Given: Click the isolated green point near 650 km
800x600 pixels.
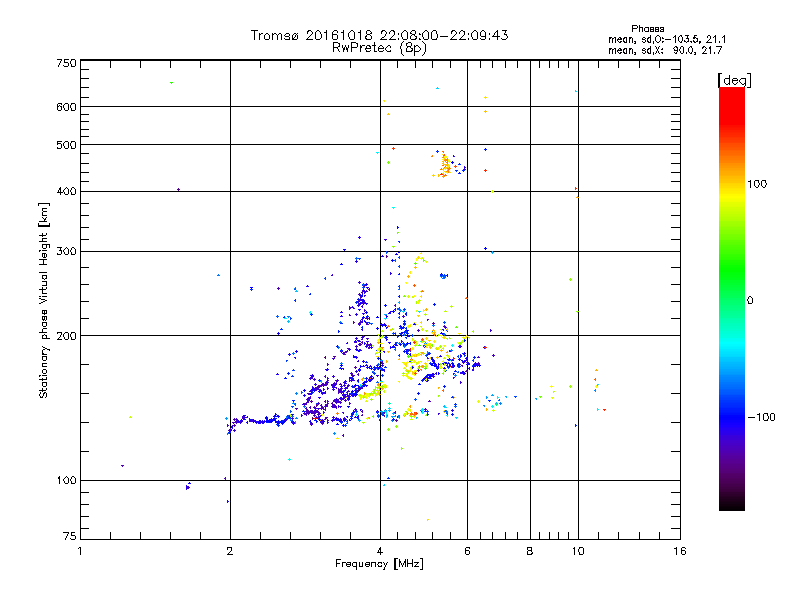Looking at the screenshot, I should tap(171, 83).
